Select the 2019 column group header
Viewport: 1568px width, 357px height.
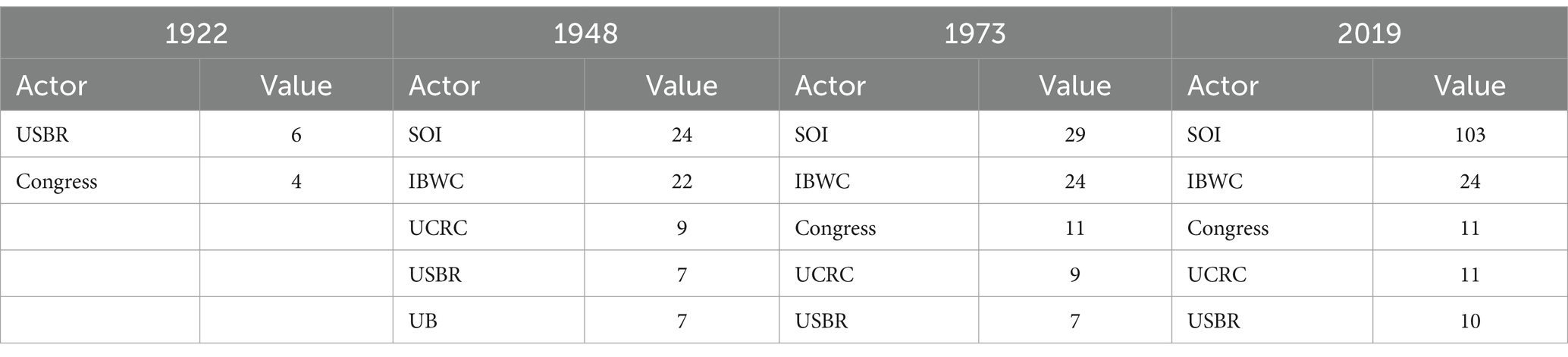pyautogui.click(x=1369, y=33)
